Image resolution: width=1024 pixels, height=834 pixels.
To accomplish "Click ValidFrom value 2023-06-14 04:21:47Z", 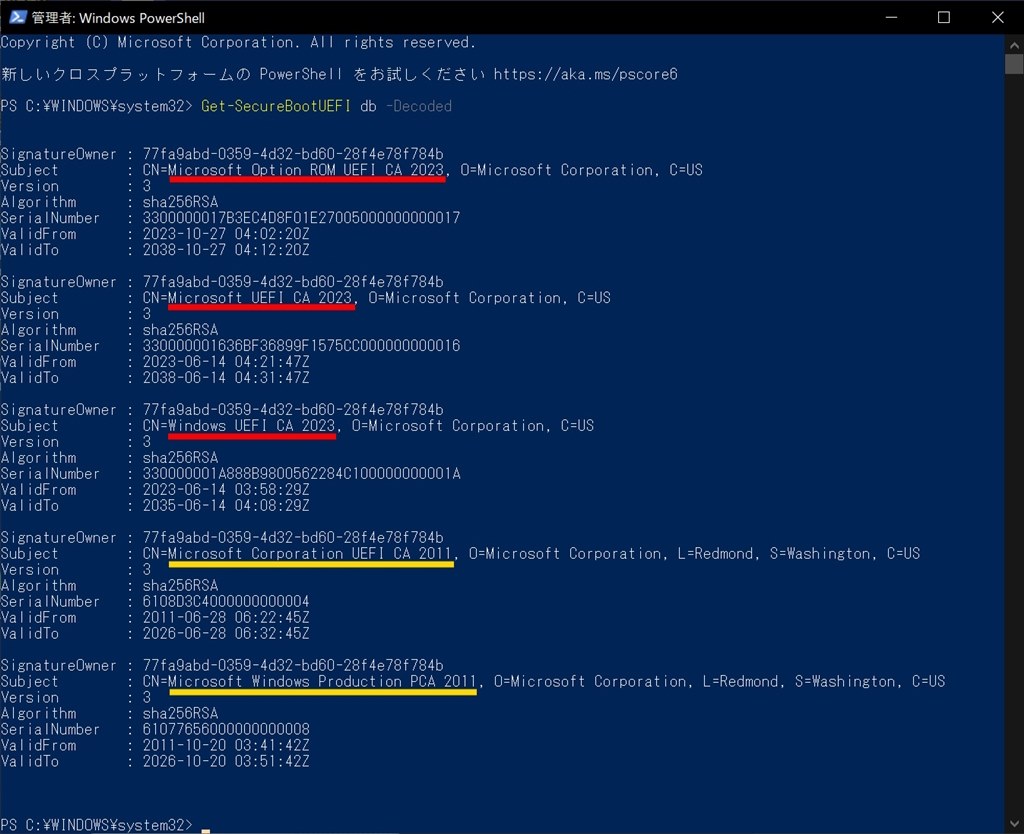I will coord(226,362).
